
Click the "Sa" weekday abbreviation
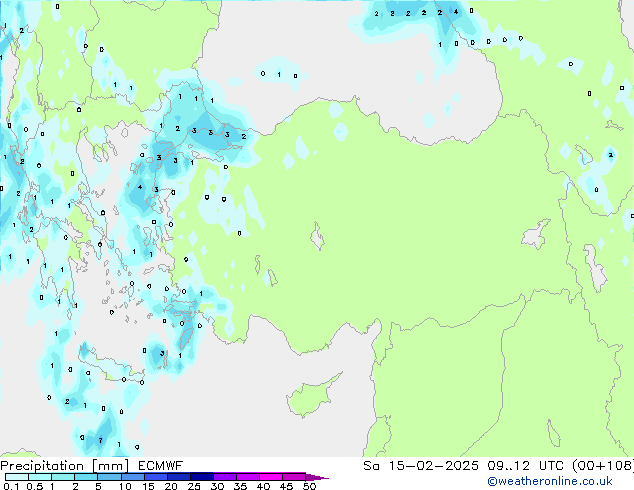(371, 466)
